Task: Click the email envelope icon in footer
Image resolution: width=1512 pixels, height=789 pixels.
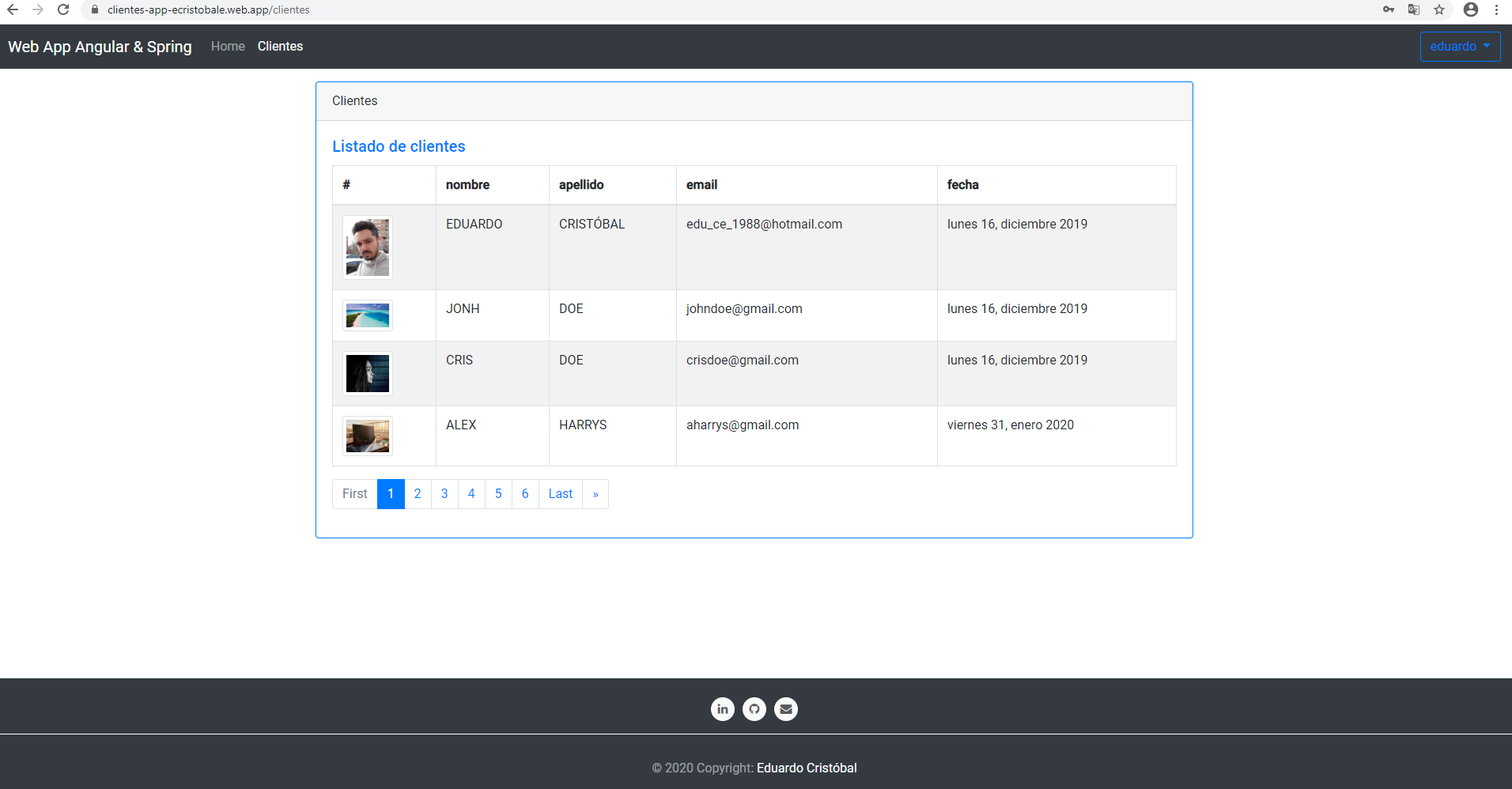Action: click(x=785, y=709)
